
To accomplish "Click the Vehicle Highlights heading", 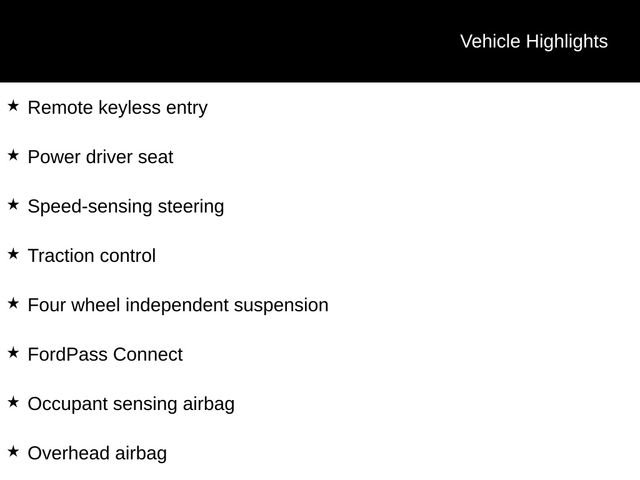I will [x=533, y=42].
